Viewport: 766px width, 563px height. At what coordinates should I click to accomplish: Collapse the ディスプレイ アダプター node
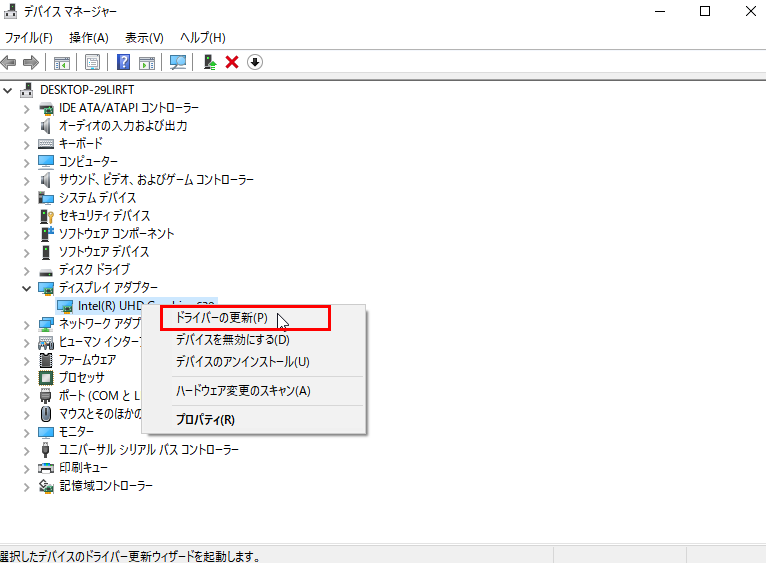tap(26, 288)
